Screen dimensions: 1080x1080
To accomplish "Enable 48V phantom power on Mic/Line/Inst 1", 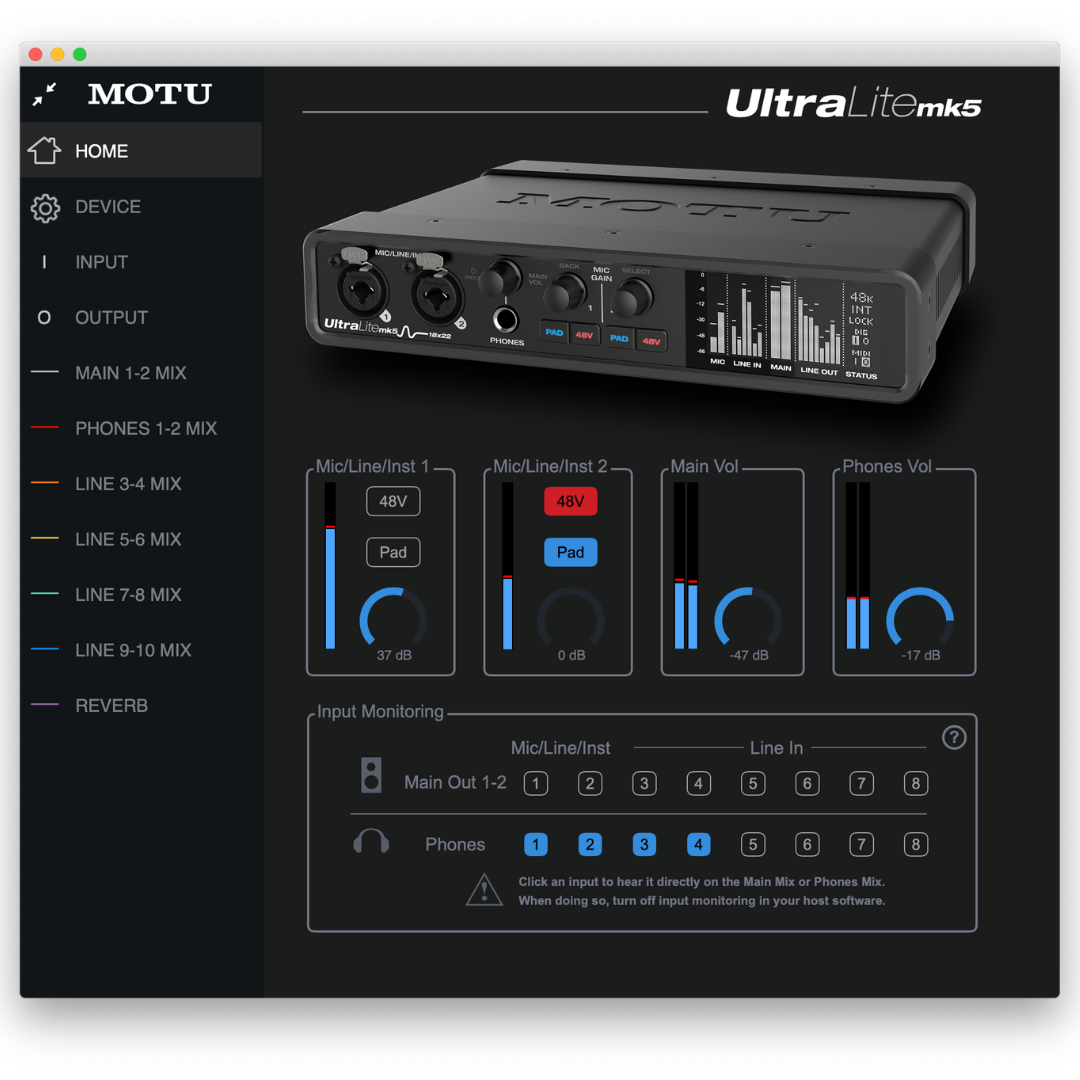I will click(x=393, y=501).
